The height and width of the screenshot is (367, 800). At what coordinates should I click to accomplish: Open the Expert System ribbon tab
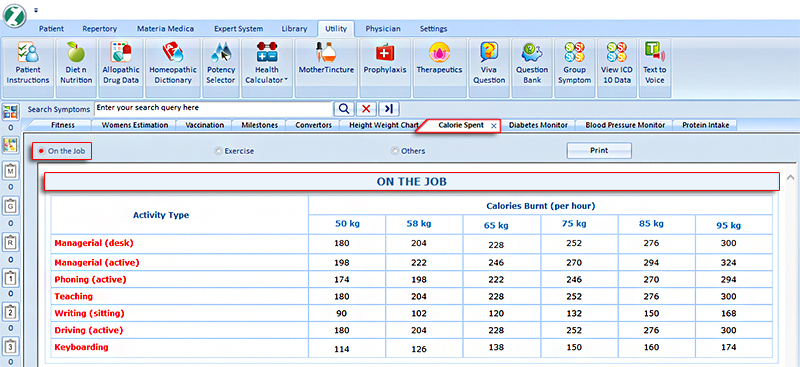pos(238,29)
